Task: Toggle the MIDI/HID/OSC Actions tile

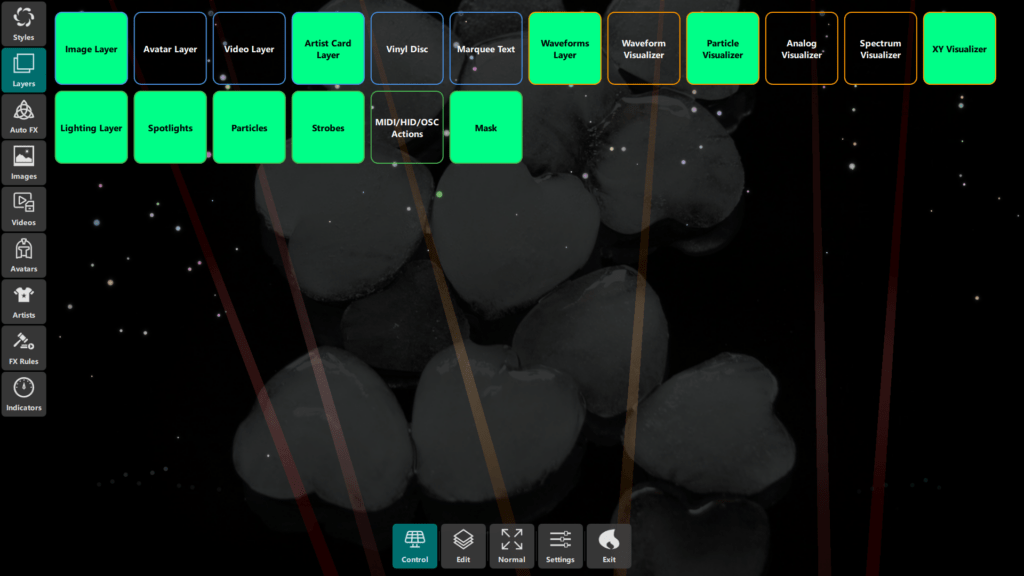Action: 407,127
